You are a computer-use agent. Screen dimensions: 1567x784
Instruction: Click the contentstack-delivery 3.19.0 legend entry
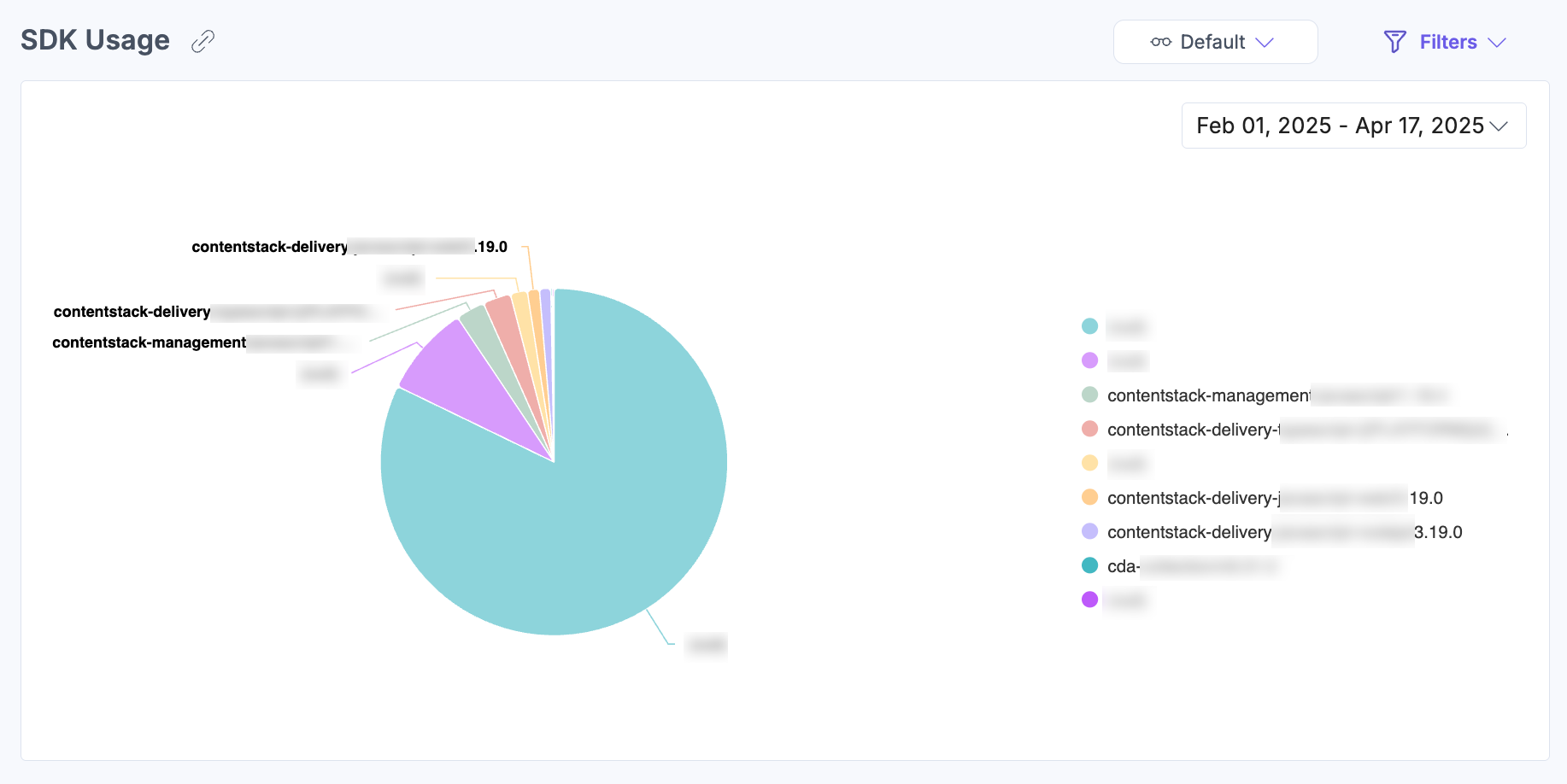click(1271, 532)
